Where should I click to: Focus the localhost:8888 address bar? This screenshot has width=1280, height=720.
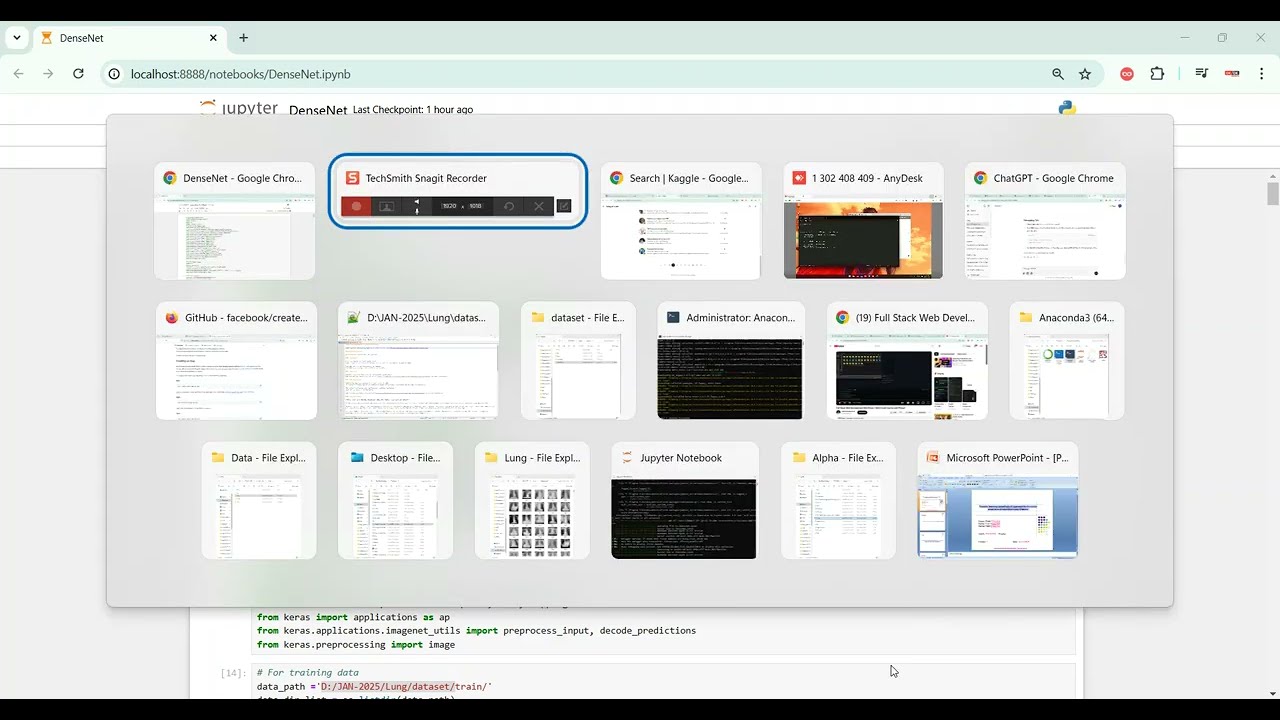580,74
